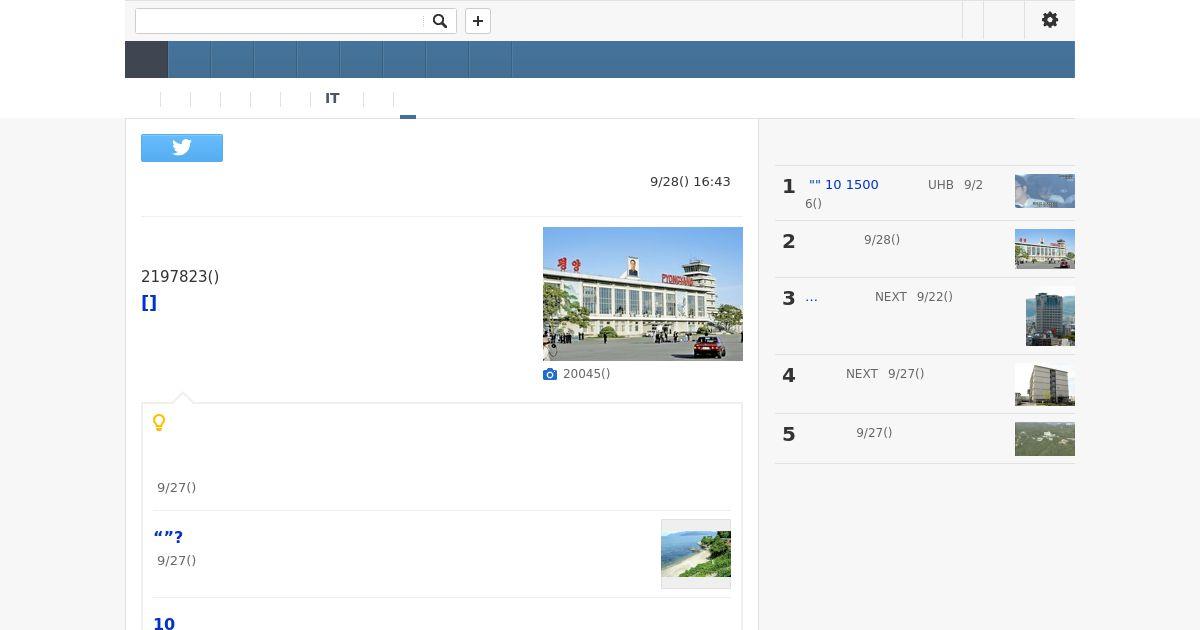The height and width of the screenshot is (630, 1200).
Task: Open related article link dated 9/27 with quotes
Action: pos(168,537)
